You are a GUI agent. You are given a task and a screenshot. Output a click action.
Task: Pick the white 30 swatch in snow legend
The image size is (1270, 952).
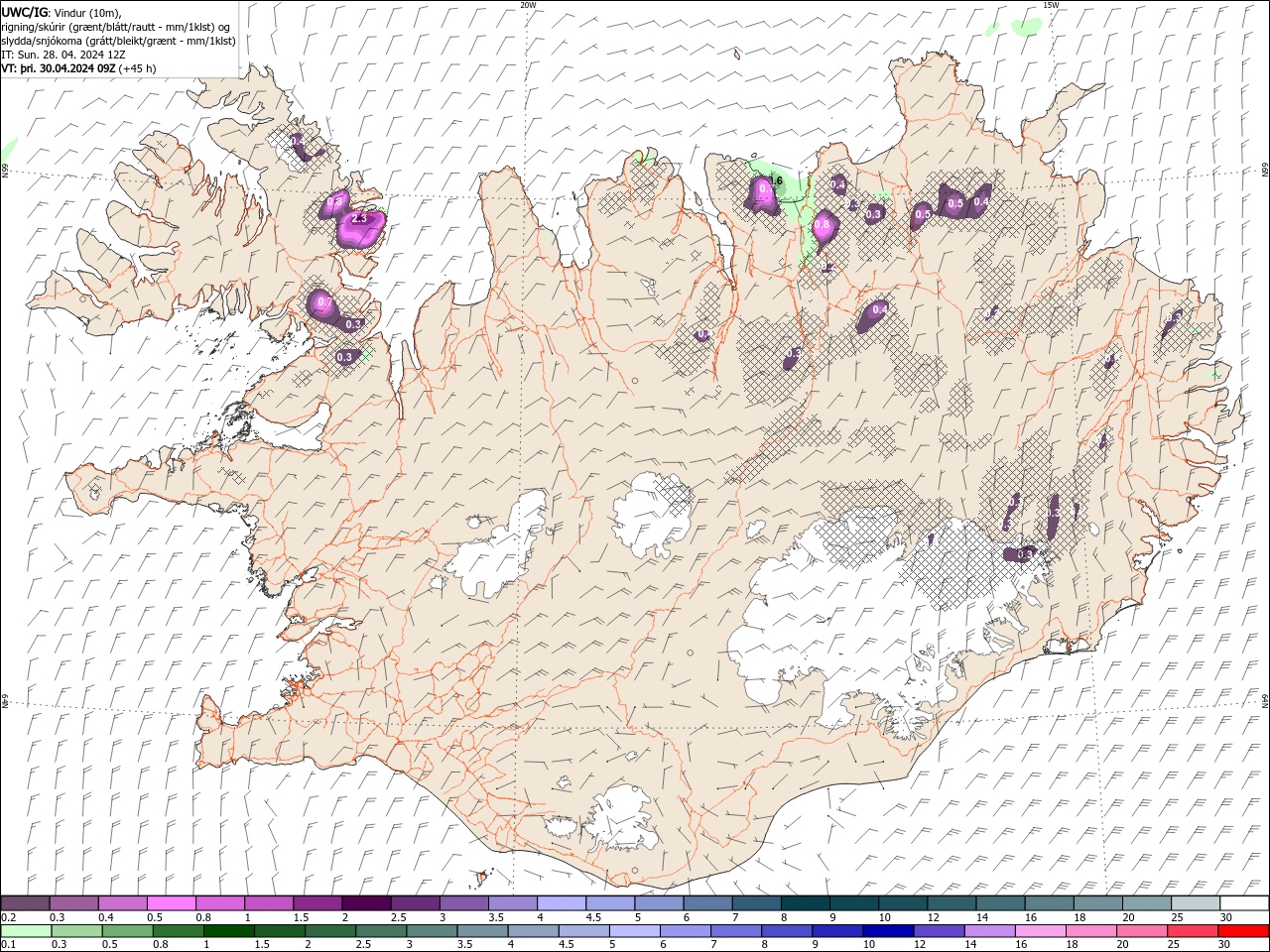(1244, 902)
